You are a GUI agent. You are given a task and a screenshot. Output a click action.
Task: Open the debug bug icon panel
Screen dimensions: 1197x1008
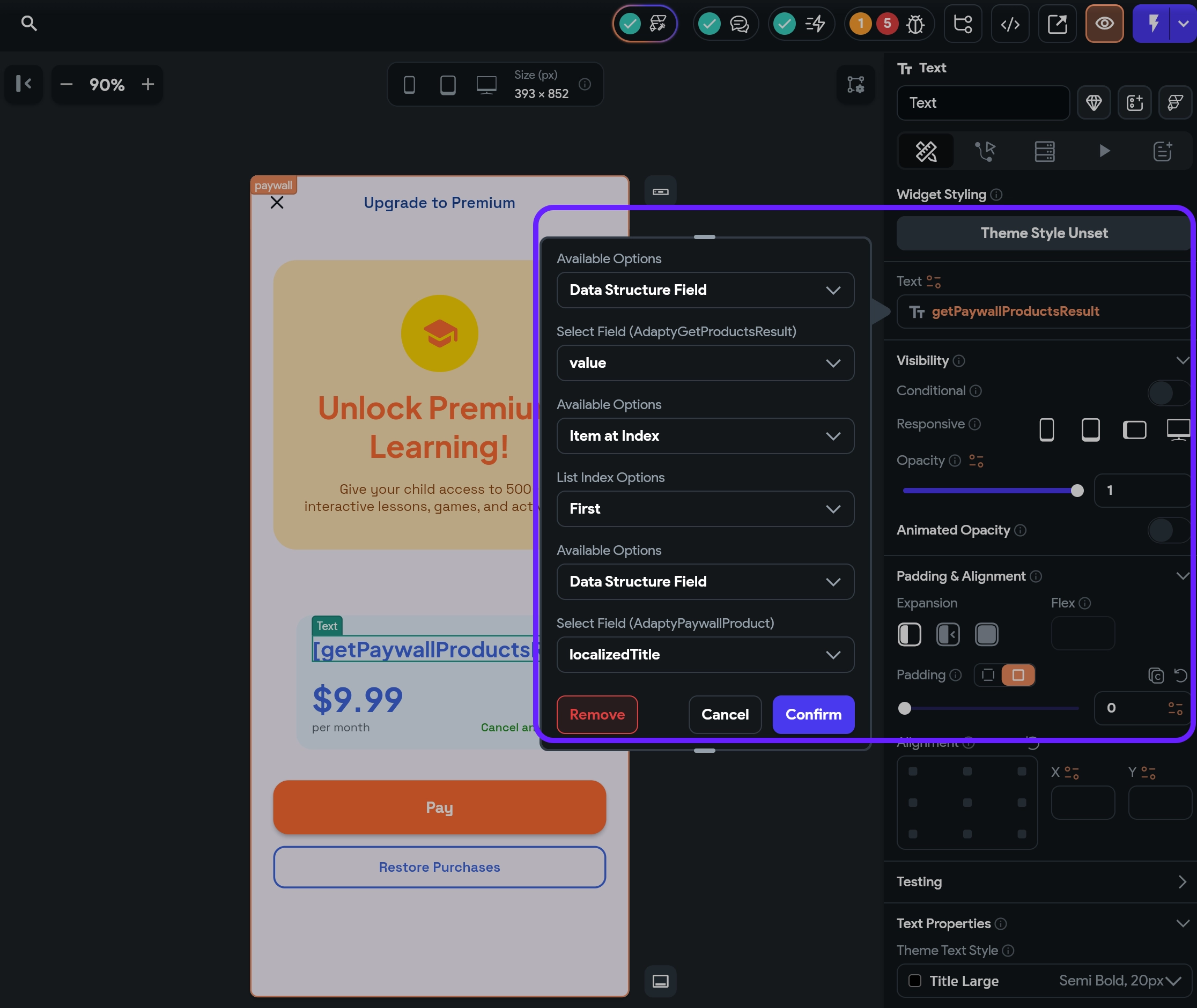915,24
